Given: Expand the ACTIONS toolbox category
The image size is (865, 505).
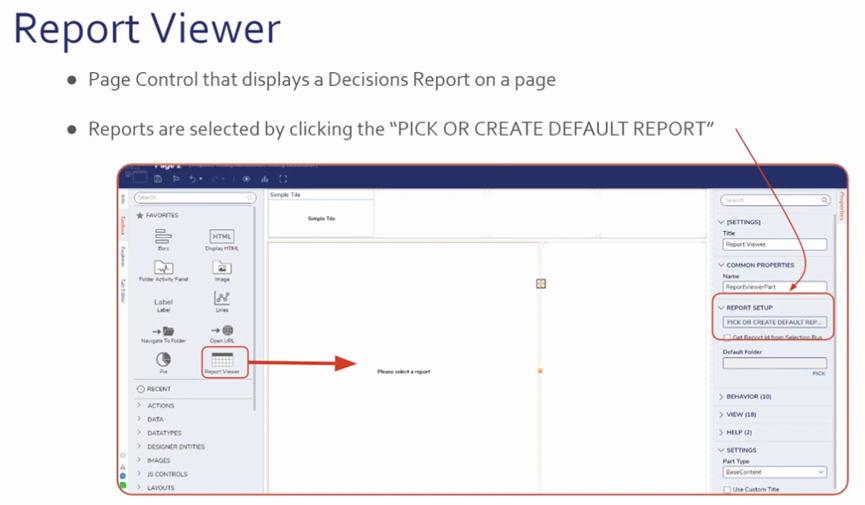Looking at the screenshot, I should click(x=139, y=405).
